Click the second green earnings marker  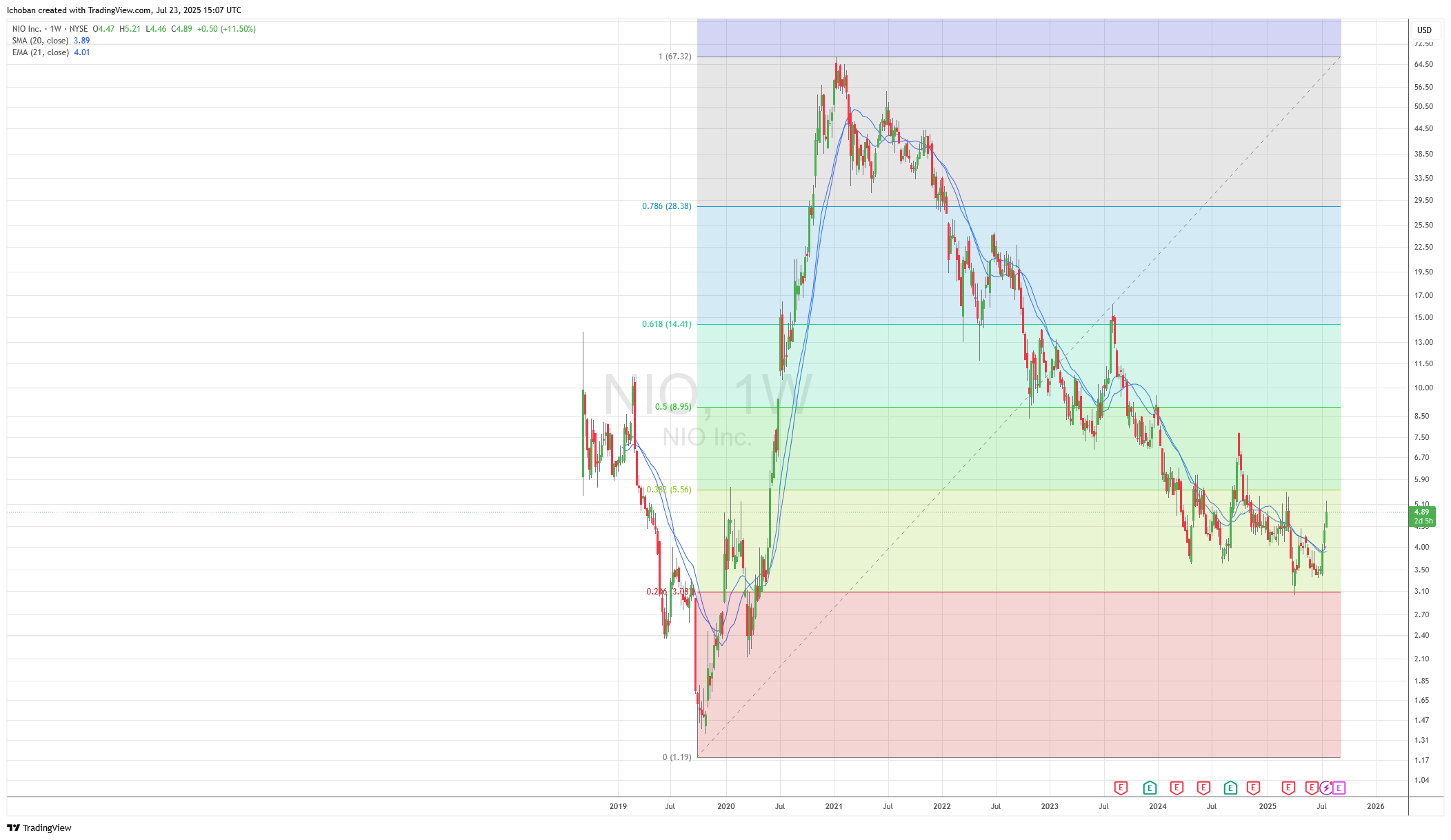tap(1230, 788)
